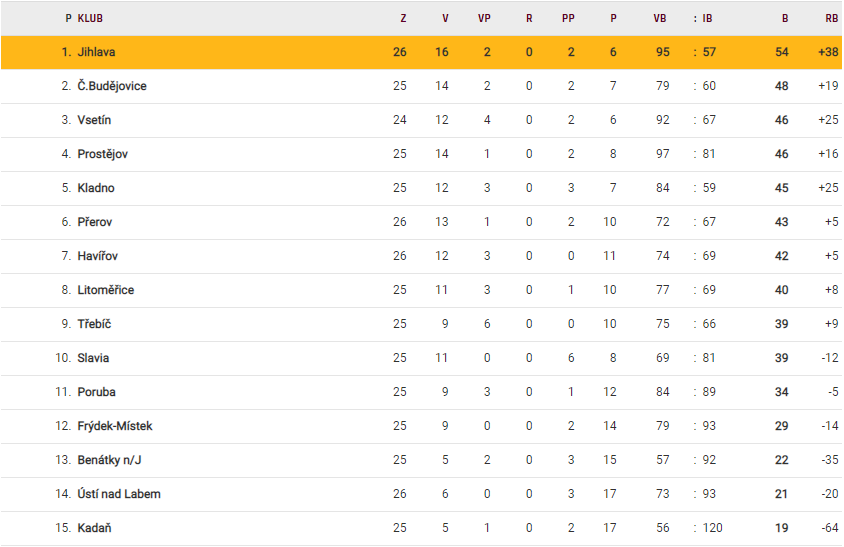Open the Poruba team link
Viewport: 844px width, 547px height.
click(x=96, y=392)
